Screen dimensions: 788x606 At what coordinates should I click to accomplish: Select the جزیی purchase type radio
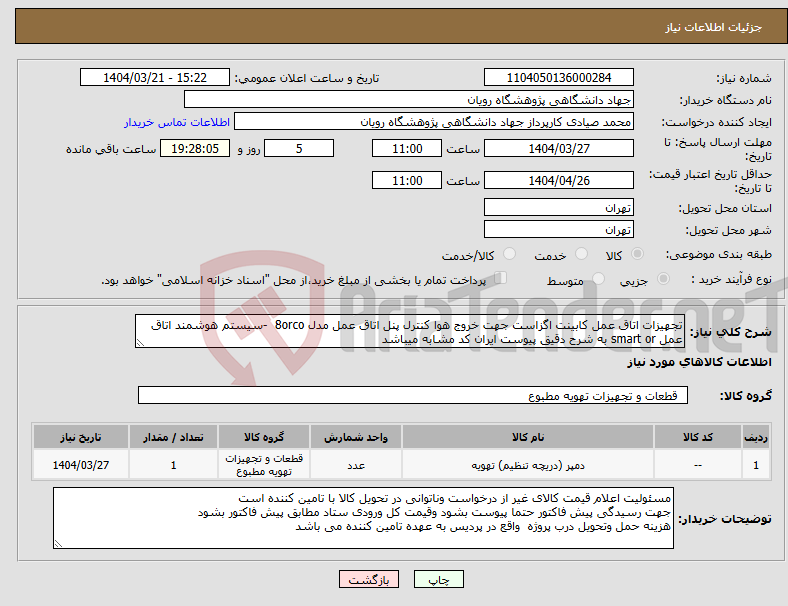point(663,279)
